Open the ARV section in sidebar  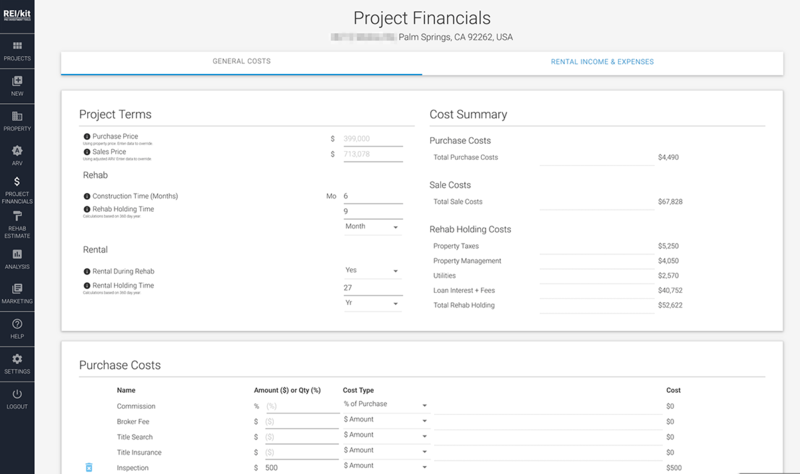point(17,155)
